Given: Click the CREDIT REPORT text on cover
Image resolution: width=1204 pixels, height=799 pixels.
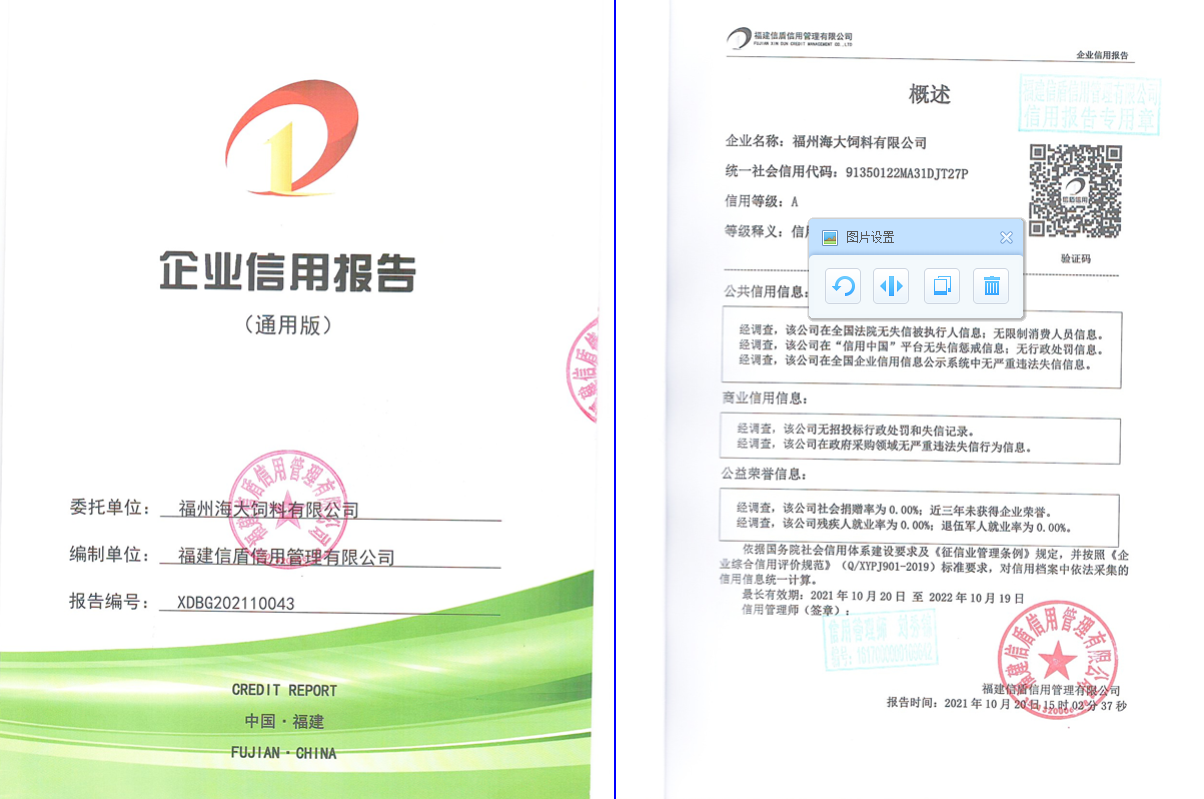Looking at the screenshot, I should [x=284, y=690].
